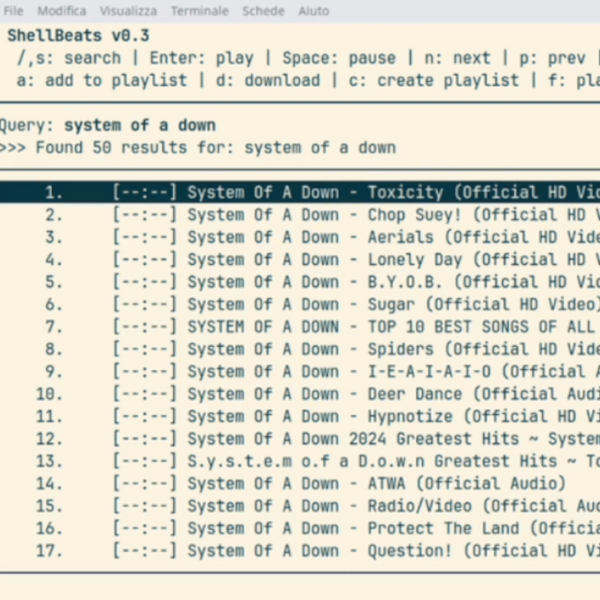The width and height of the screenshot is (600, 600).
Task: Click the query text 'system of a down'
Action: (x=139, y=126)
